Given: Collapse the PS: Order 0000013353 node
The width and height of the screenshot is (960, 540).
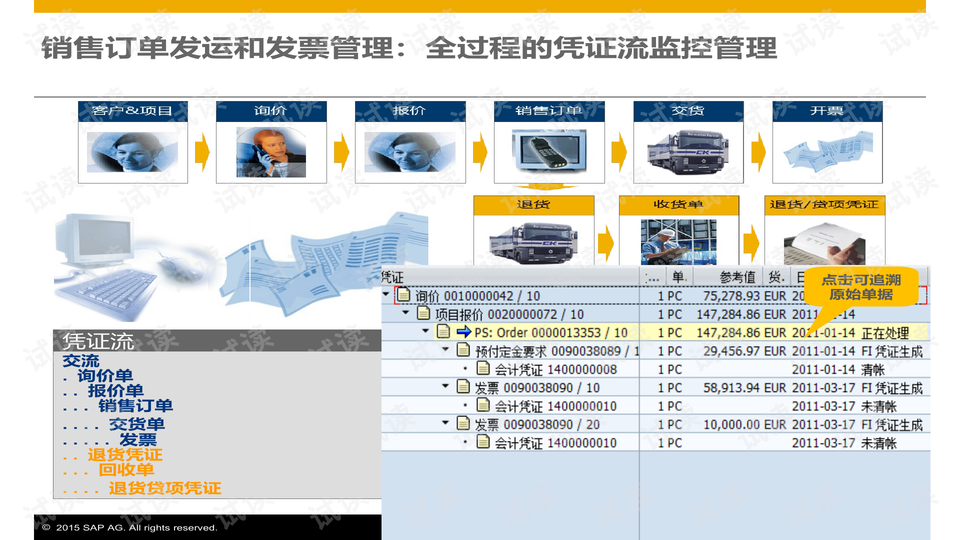Looking at the screenshot, I should point(425,332).
